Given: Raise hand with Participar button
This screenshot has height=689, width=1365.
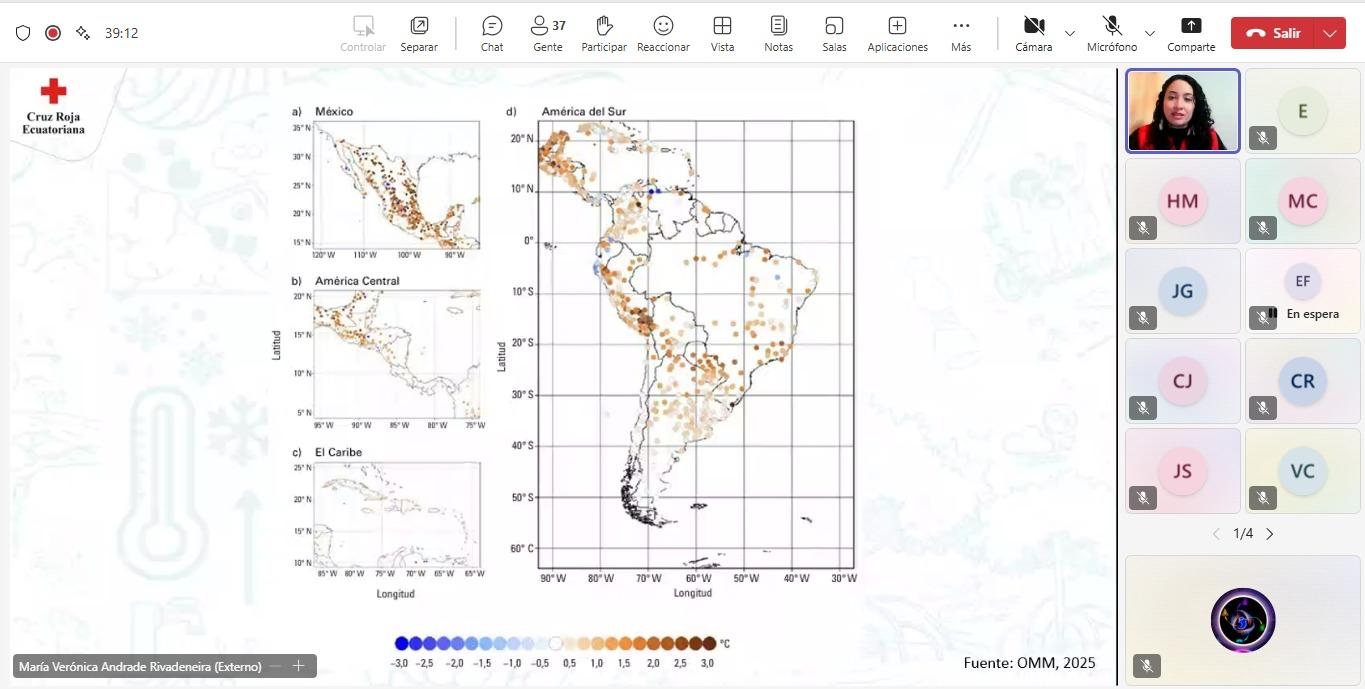Looking at the screenshot, I should point(604,33).
